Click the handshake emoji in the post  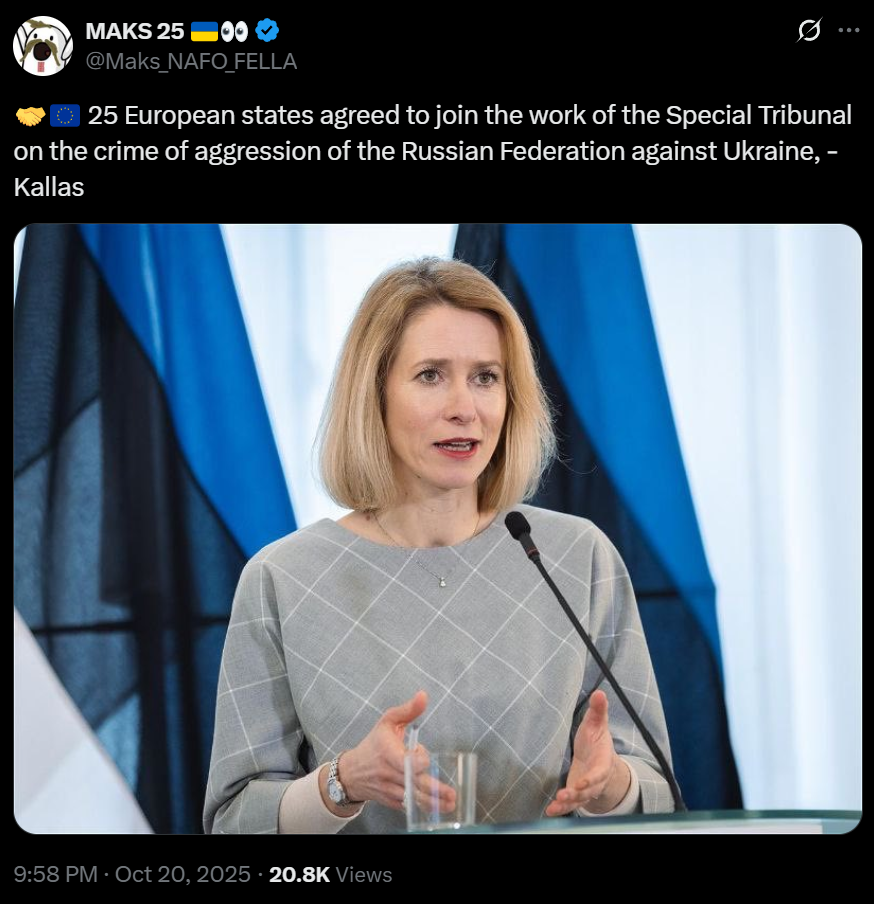[x=30, y=116]
